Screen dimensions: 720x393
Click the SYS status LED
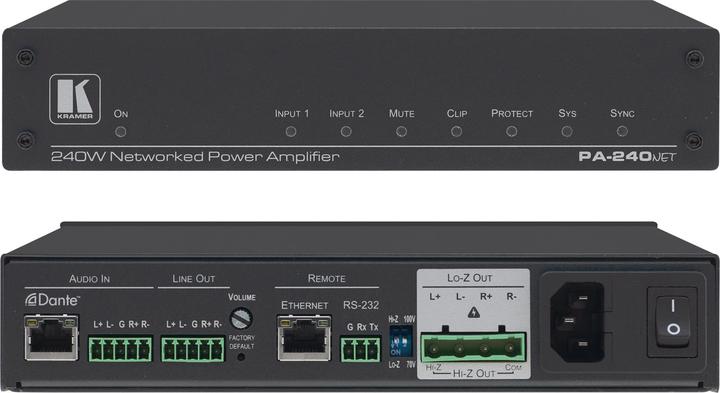(x=567, y=132)
